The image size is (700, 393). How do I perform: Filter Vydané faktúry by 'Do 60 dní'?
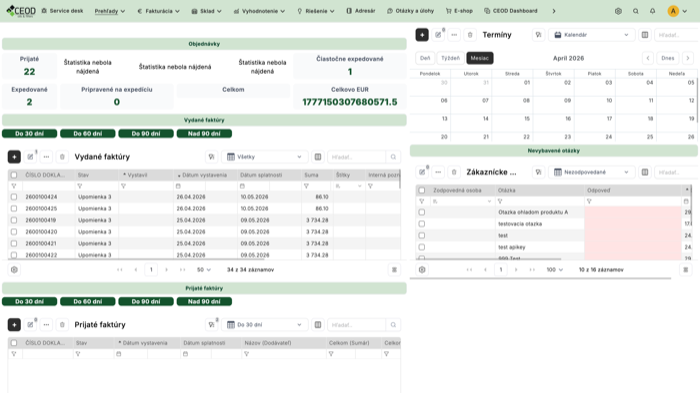coord(88,134)
